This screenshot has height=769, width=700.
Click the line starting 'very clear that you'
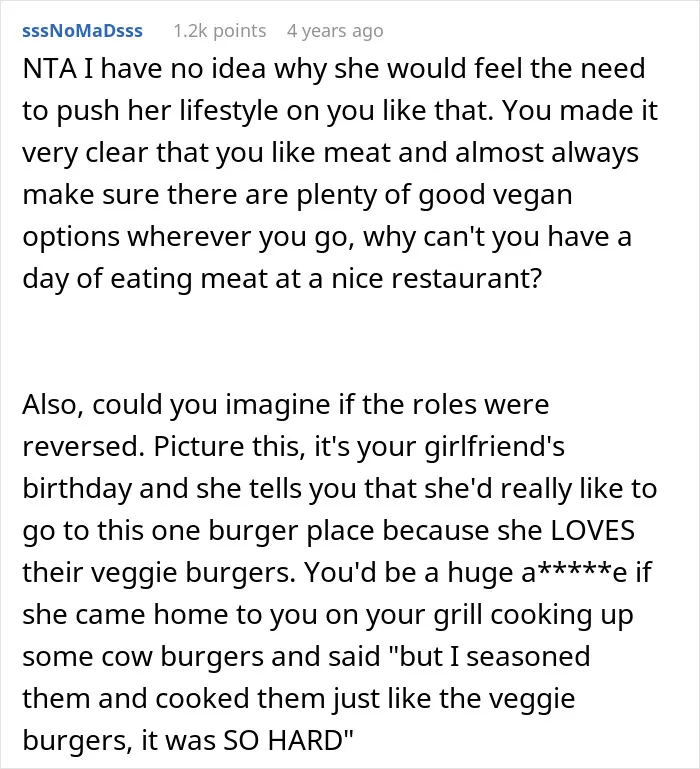coord(331,153)
